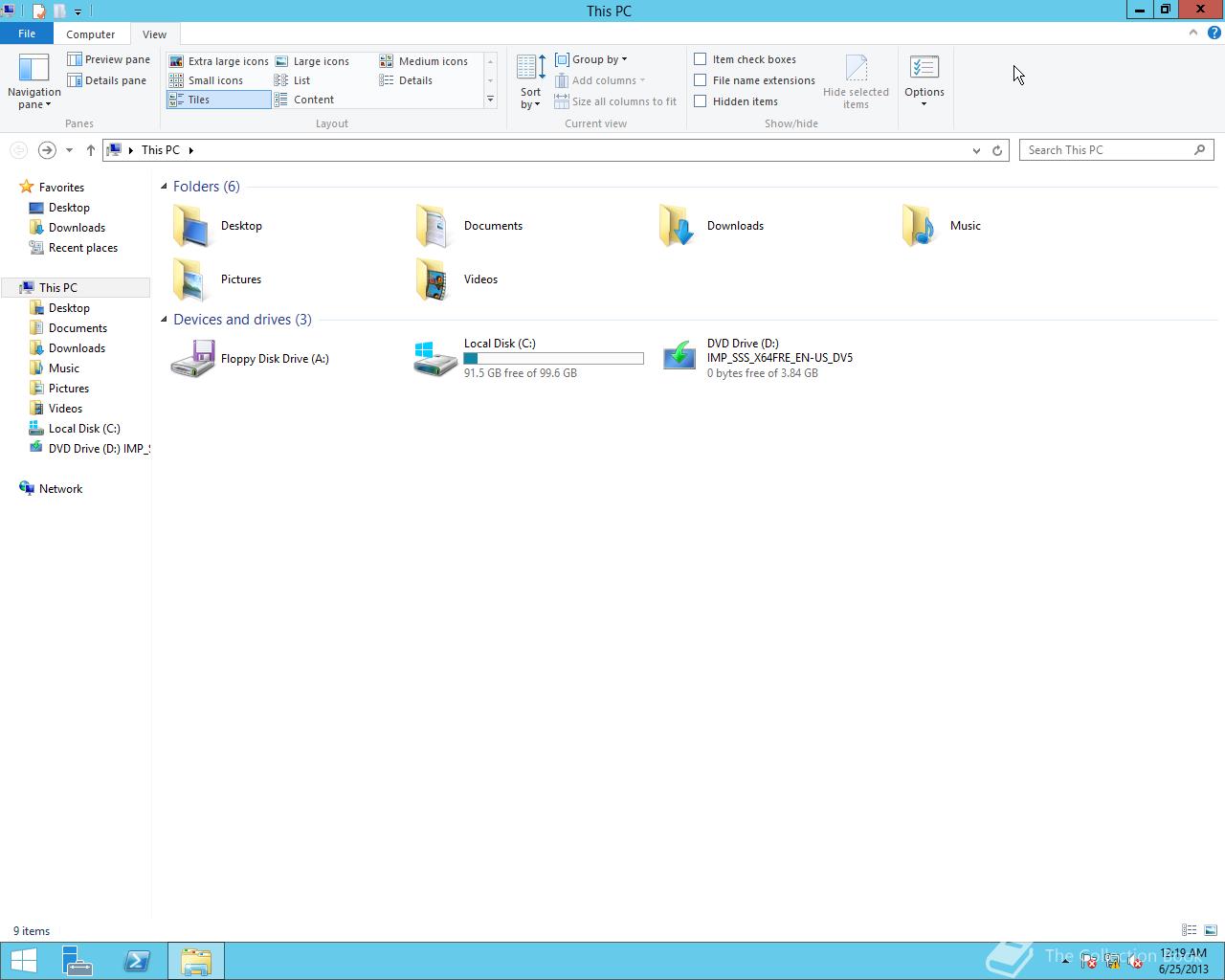
Task: Select Local Disk (C:) drive tile
Action: (528, 359)
